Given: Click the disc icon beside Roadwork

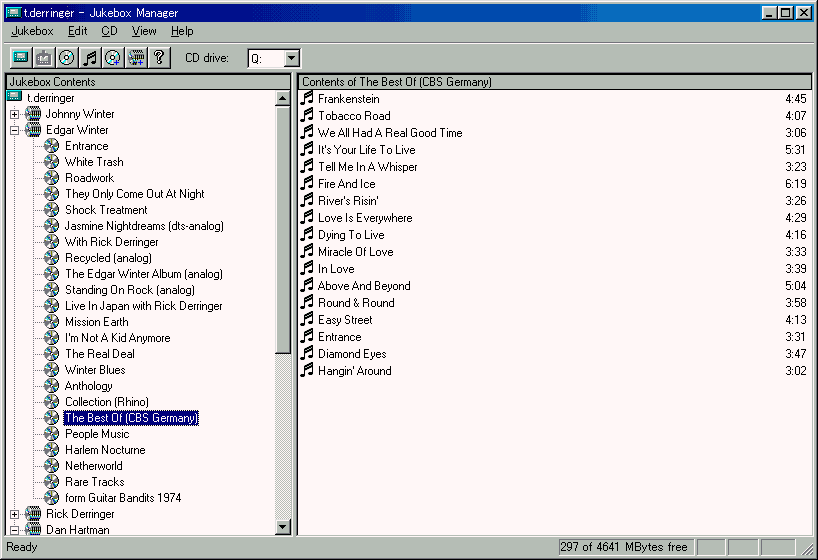Looking at the screenshot, I should [x=52, y=178].
